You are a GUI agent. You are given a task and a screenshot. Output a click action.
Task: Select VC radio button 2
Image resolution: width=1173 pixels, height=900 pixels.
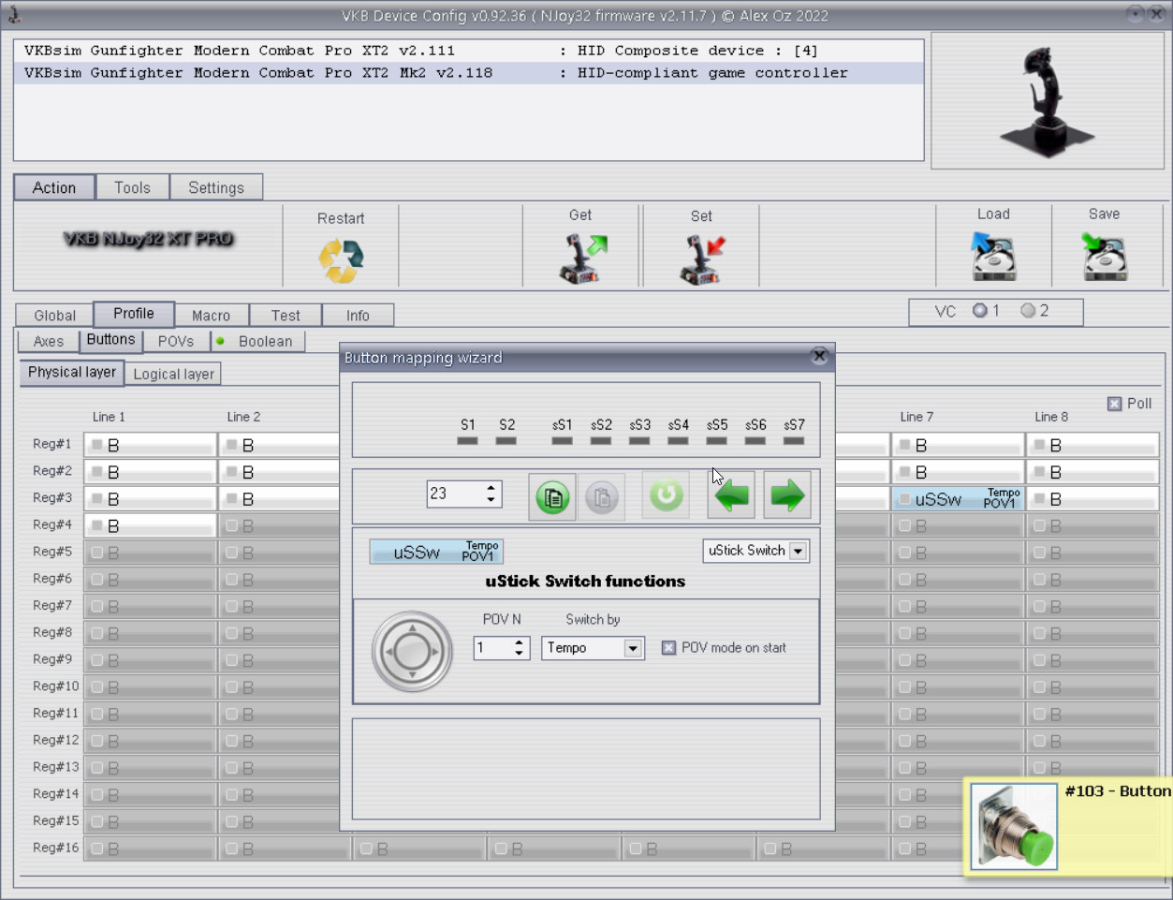click(1028, 311)
